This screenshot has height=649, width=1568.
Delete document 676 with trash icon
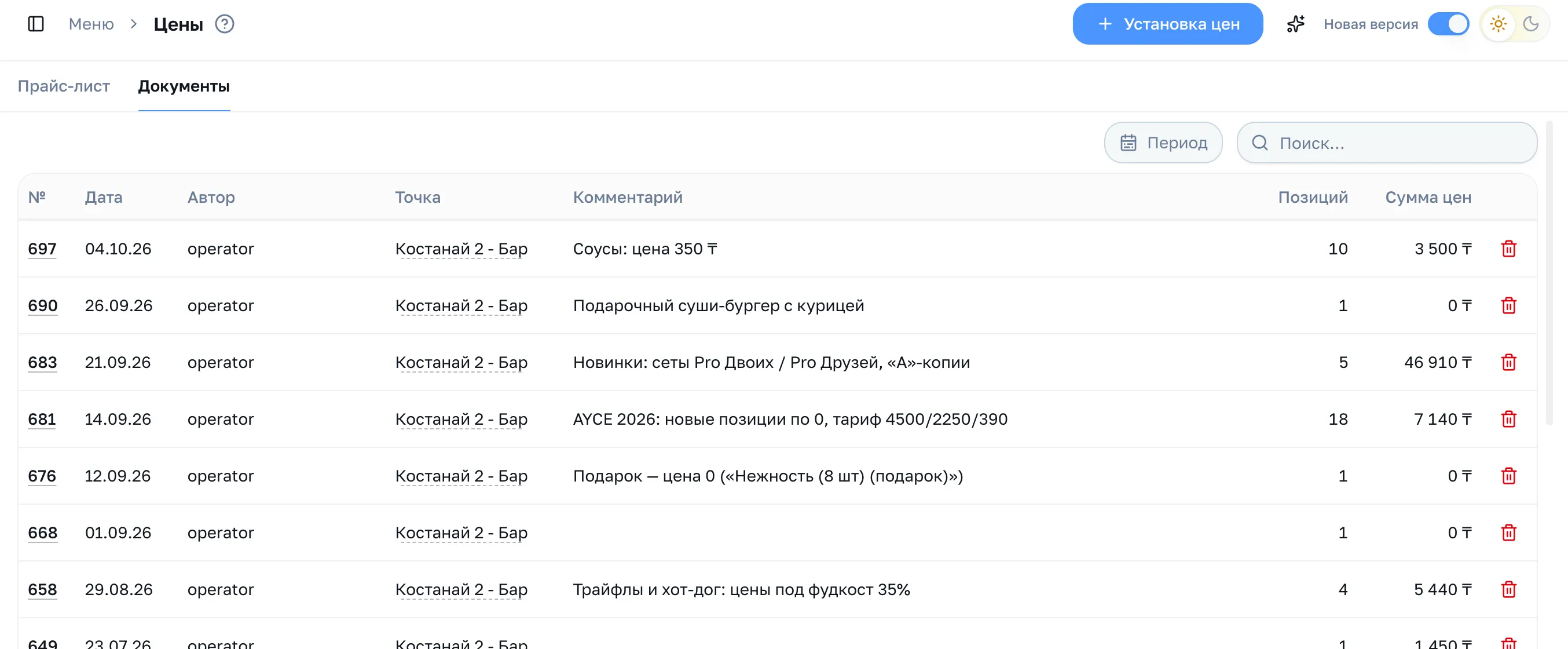1508,476
